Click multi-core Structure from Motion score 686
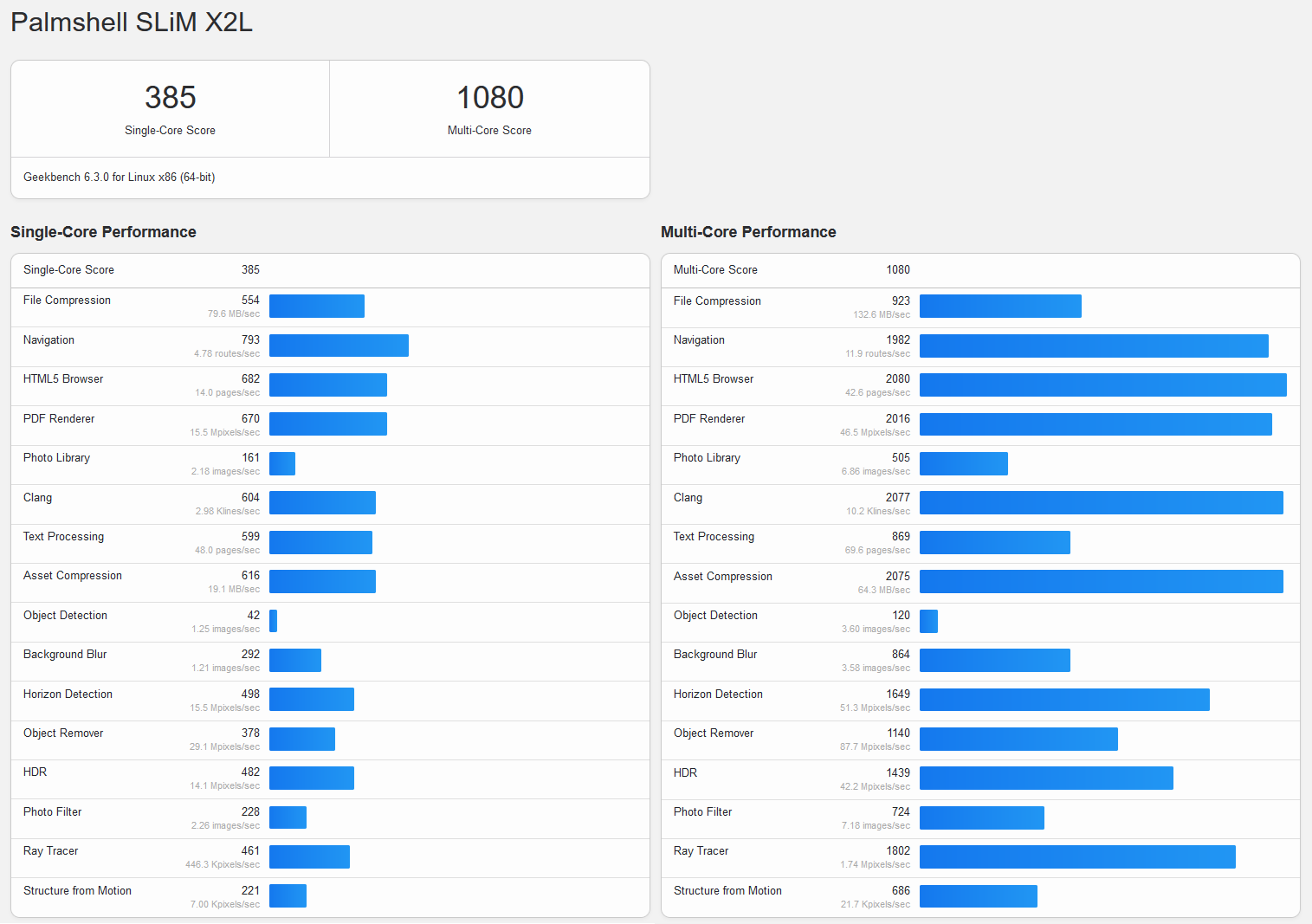Viewport: 1312px width, 924px height. (901, 890)
